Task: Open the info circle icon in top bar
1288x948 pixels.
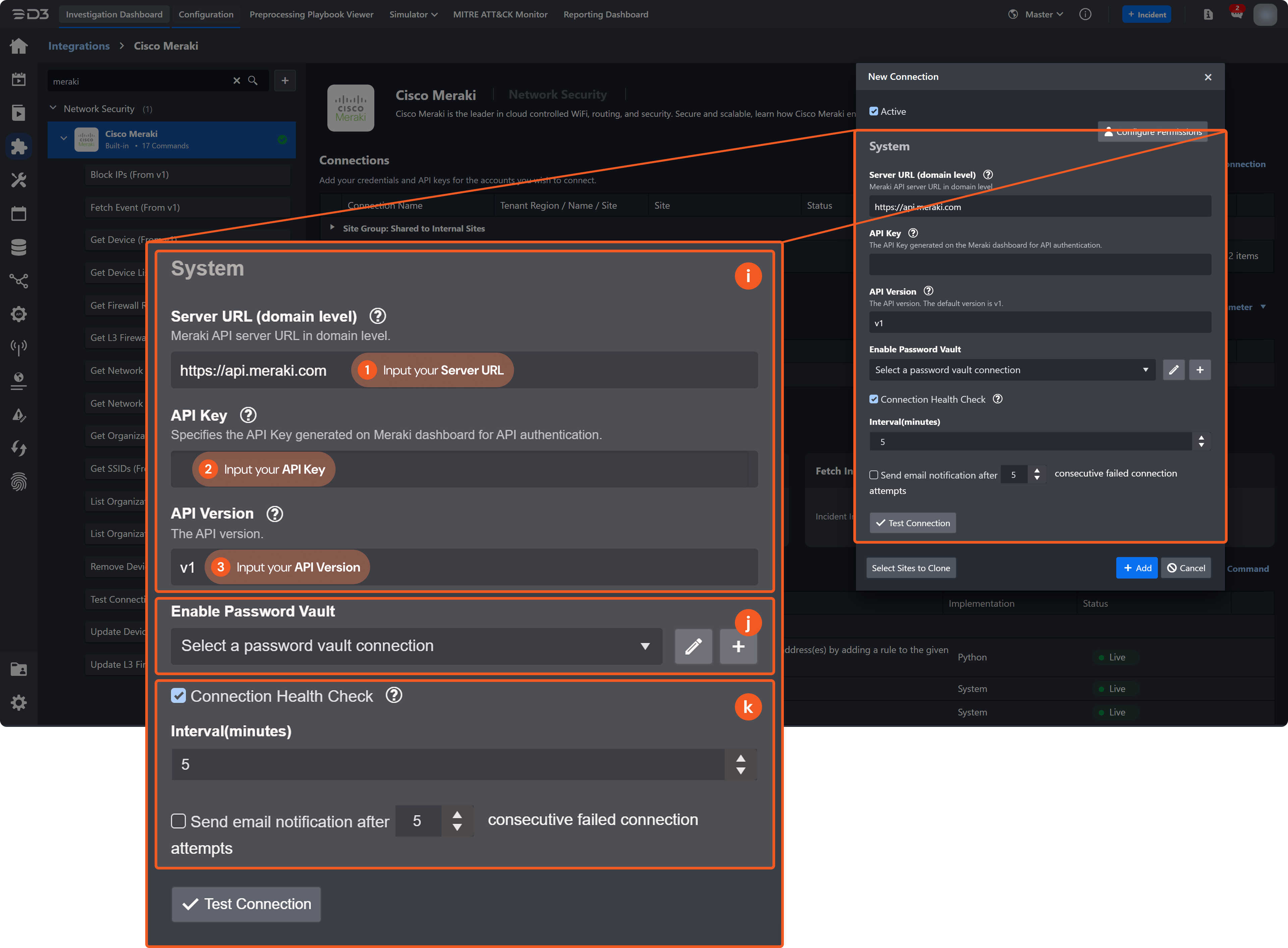Action: (1085, 14)
